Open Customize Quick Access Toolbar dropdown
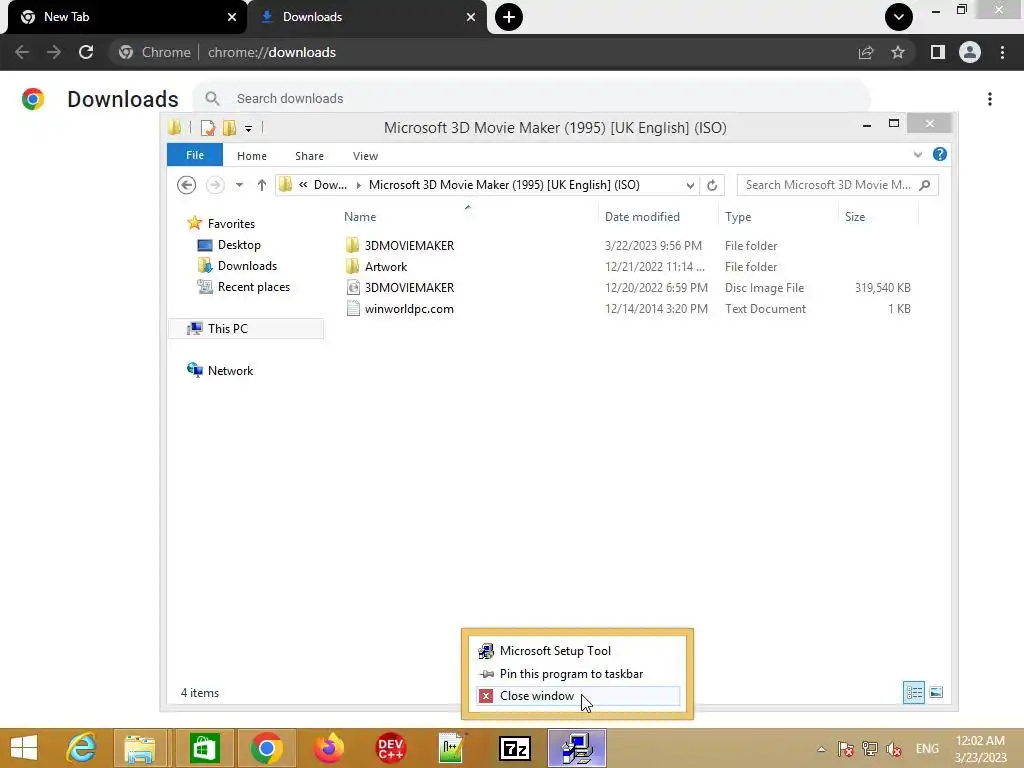The height and width of the screenshot is (768, 1024). [248, 129]
